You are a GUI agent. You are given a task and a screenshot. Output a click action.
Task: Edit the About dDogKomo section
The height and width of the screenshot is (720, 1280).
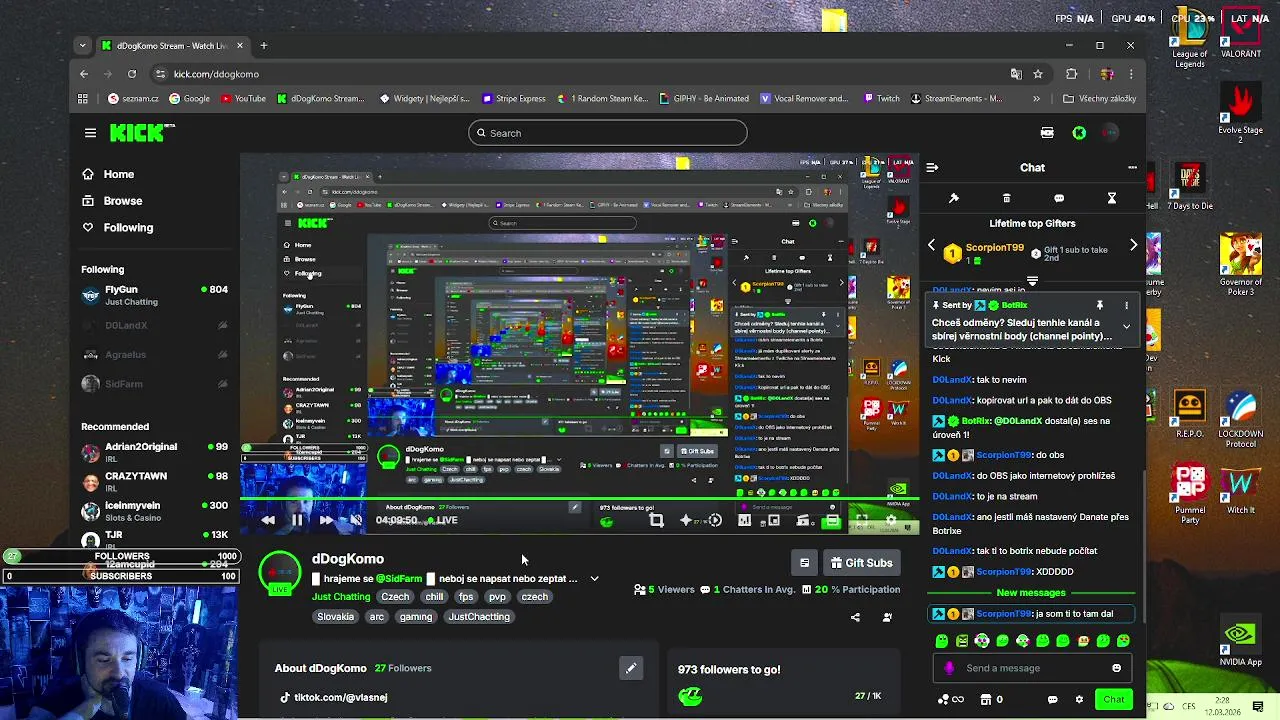click(631, 668)
